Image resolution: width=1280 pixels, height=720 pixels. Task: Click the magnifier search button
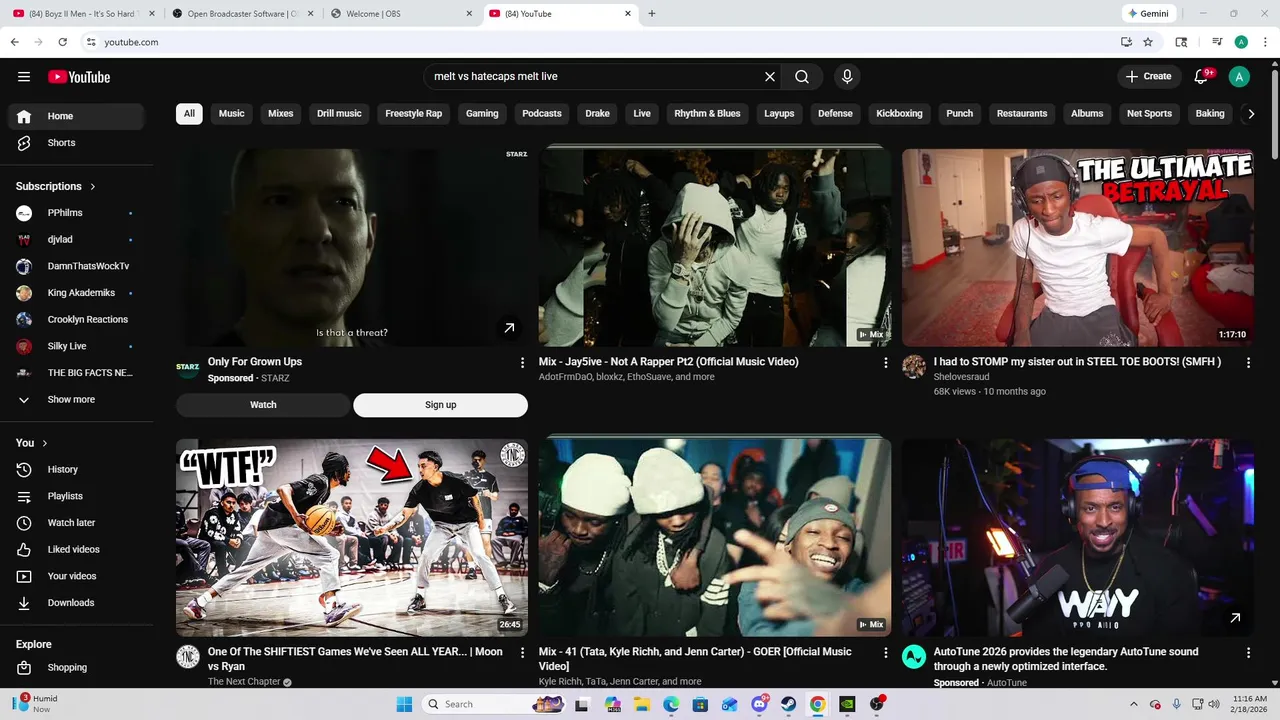(x=802, y=77)
